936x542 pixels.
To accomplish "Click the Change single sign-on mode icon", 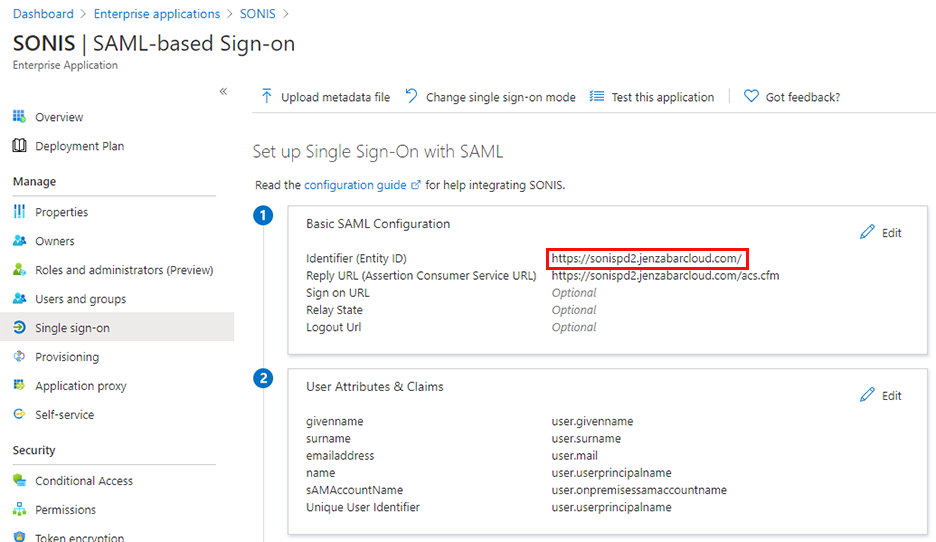I will pyautogui.click(x=411, y=97).
